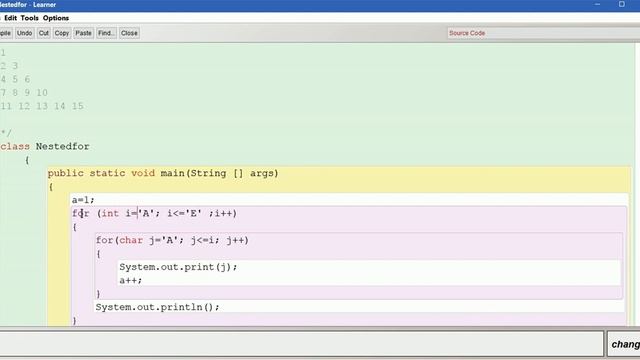Click the Paste toolbar button
The image size is (640, 360).
pos(83,33)
